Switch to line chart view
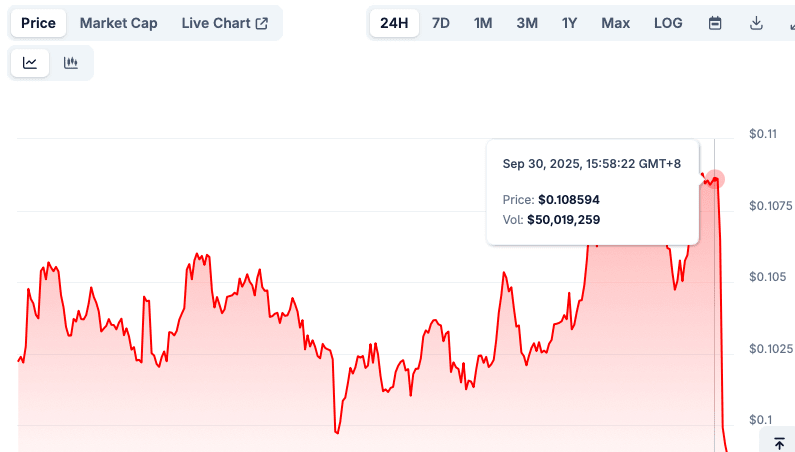Screen dimensions: 795x452 pos(30,63)
